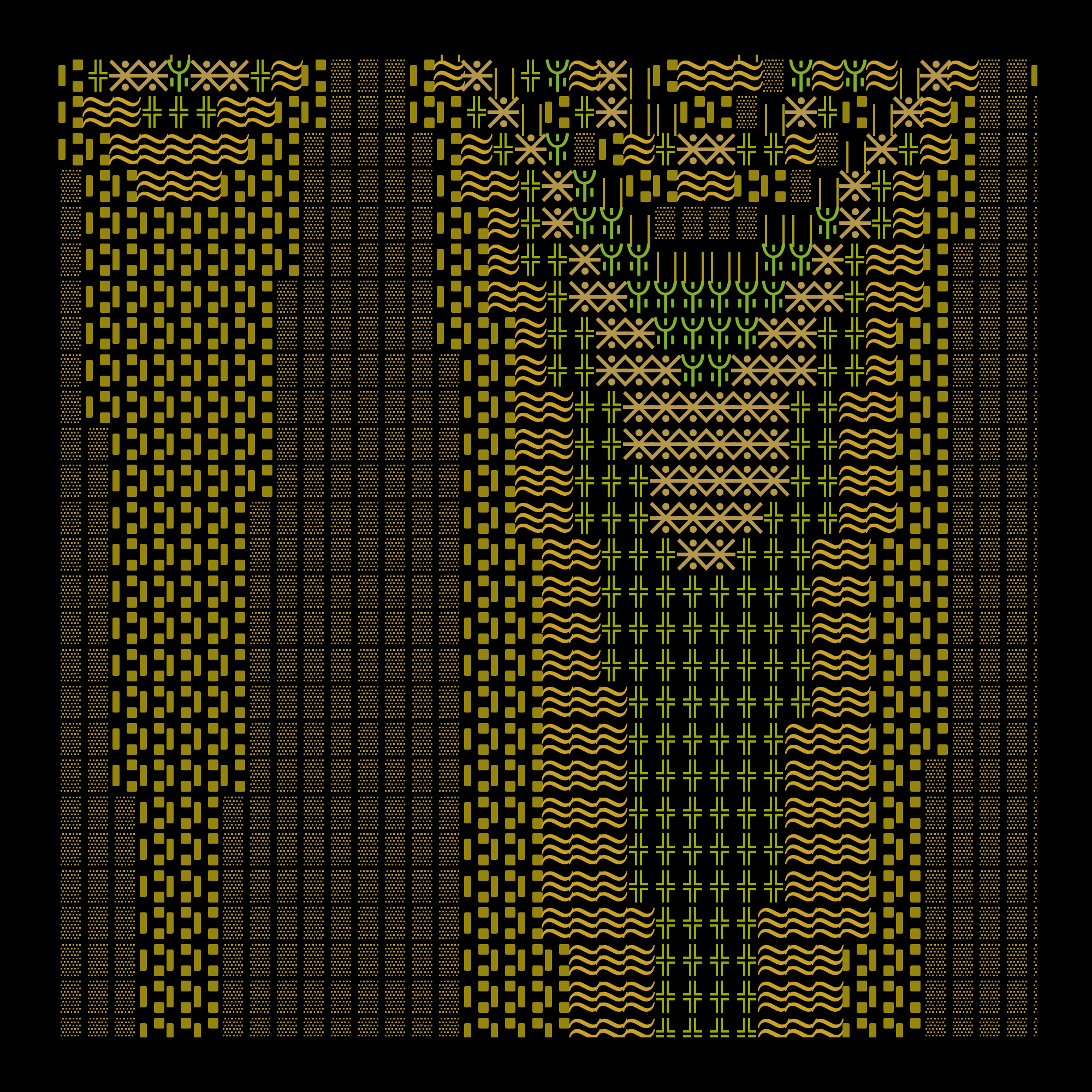Click the row of six green fork glyphs
The width and height of the screenshot is (1092, 1092).
click(x=706, y=298)
